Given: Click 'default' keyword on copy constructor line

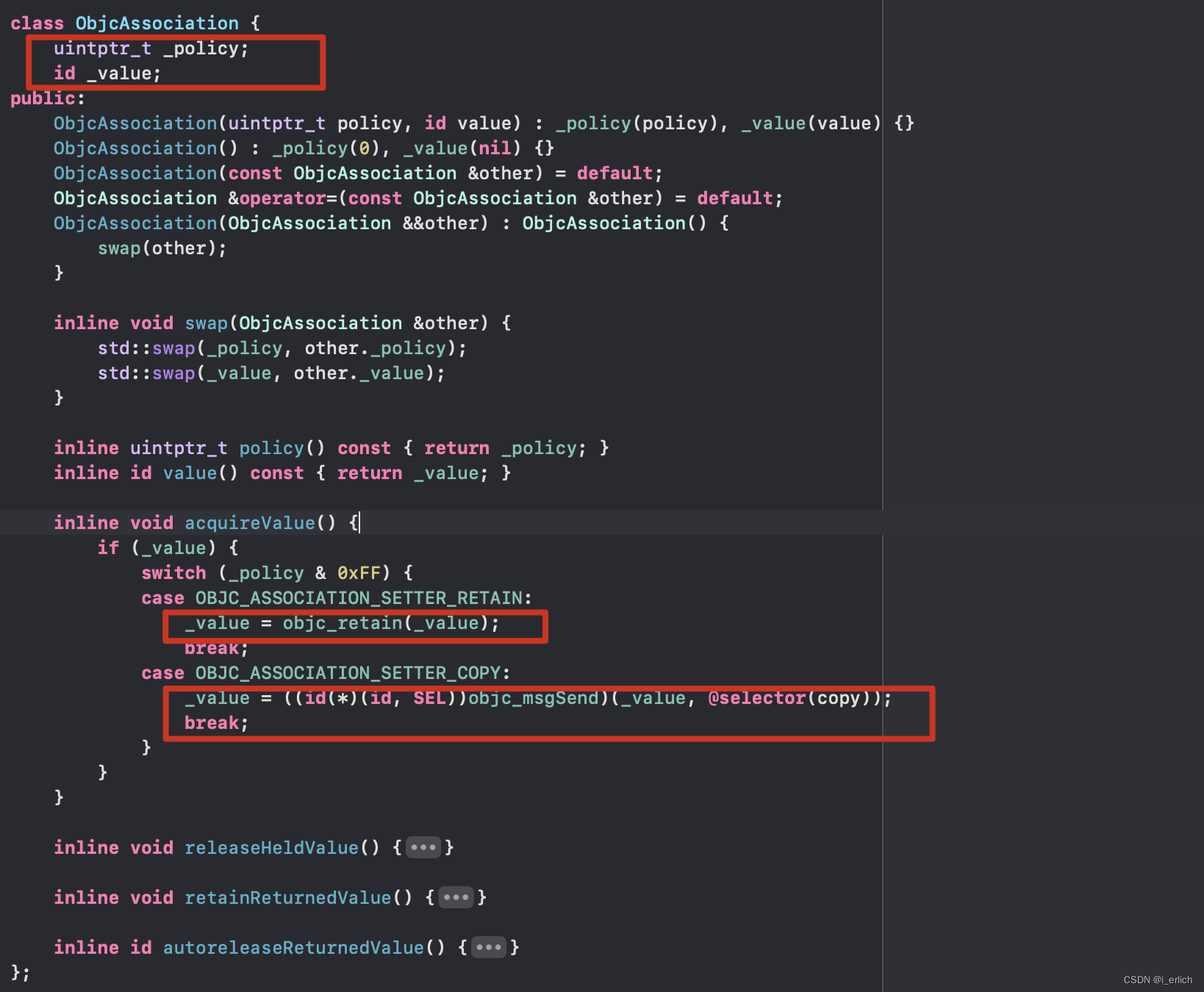Looking at the screenshot, I should tap(614, 173).
